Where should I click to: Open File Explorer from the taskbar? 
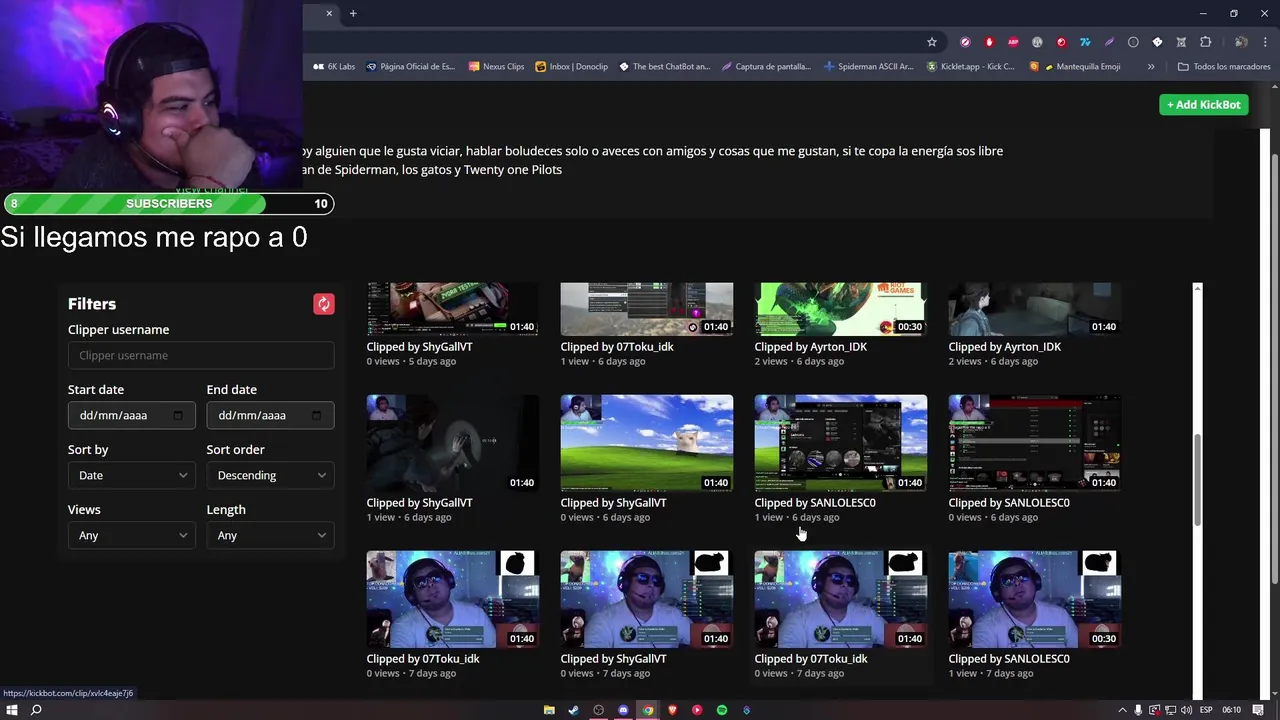tap(549, 710)
